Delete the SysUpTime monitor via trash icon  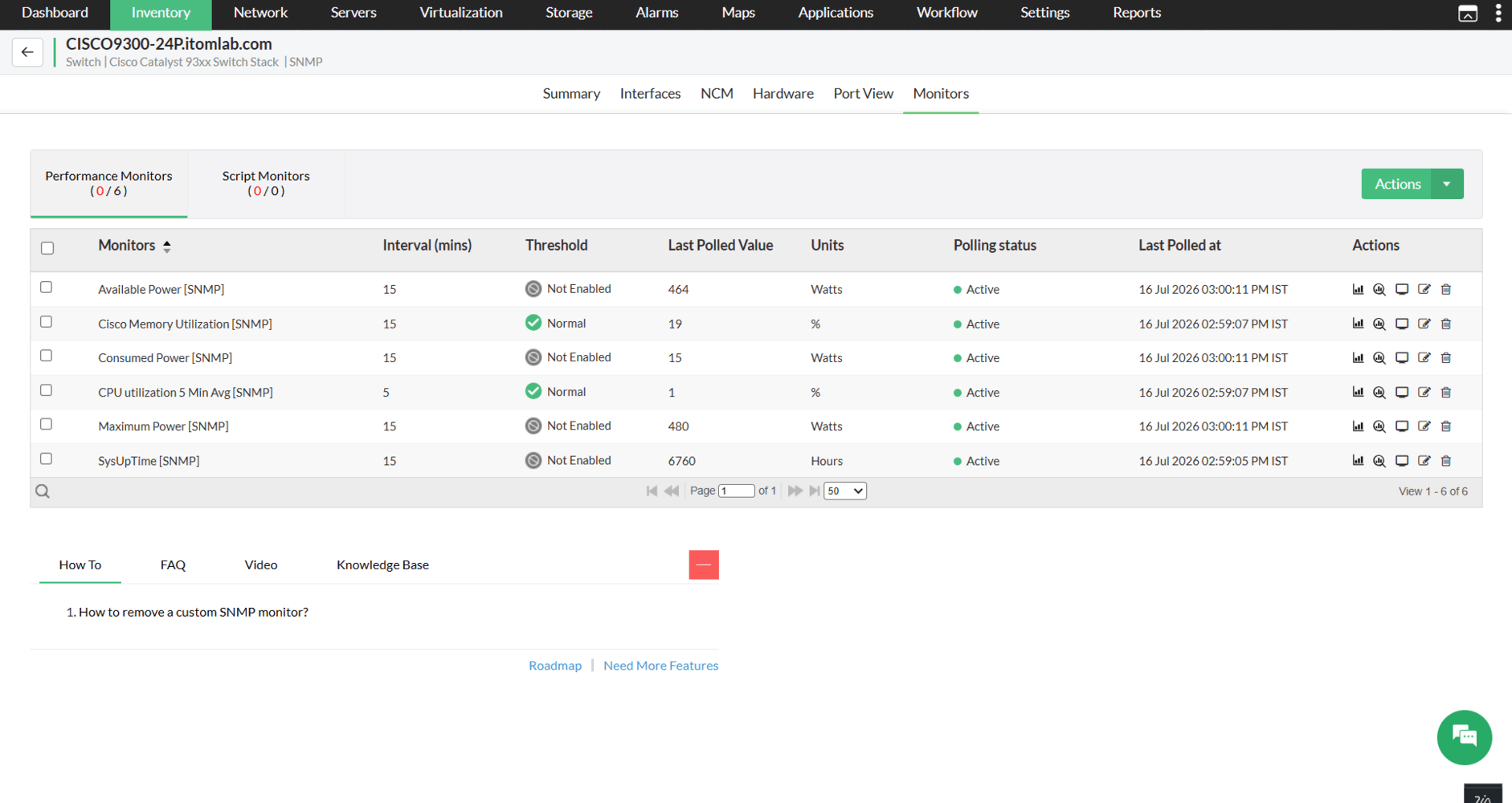(x=1446, y=461)
